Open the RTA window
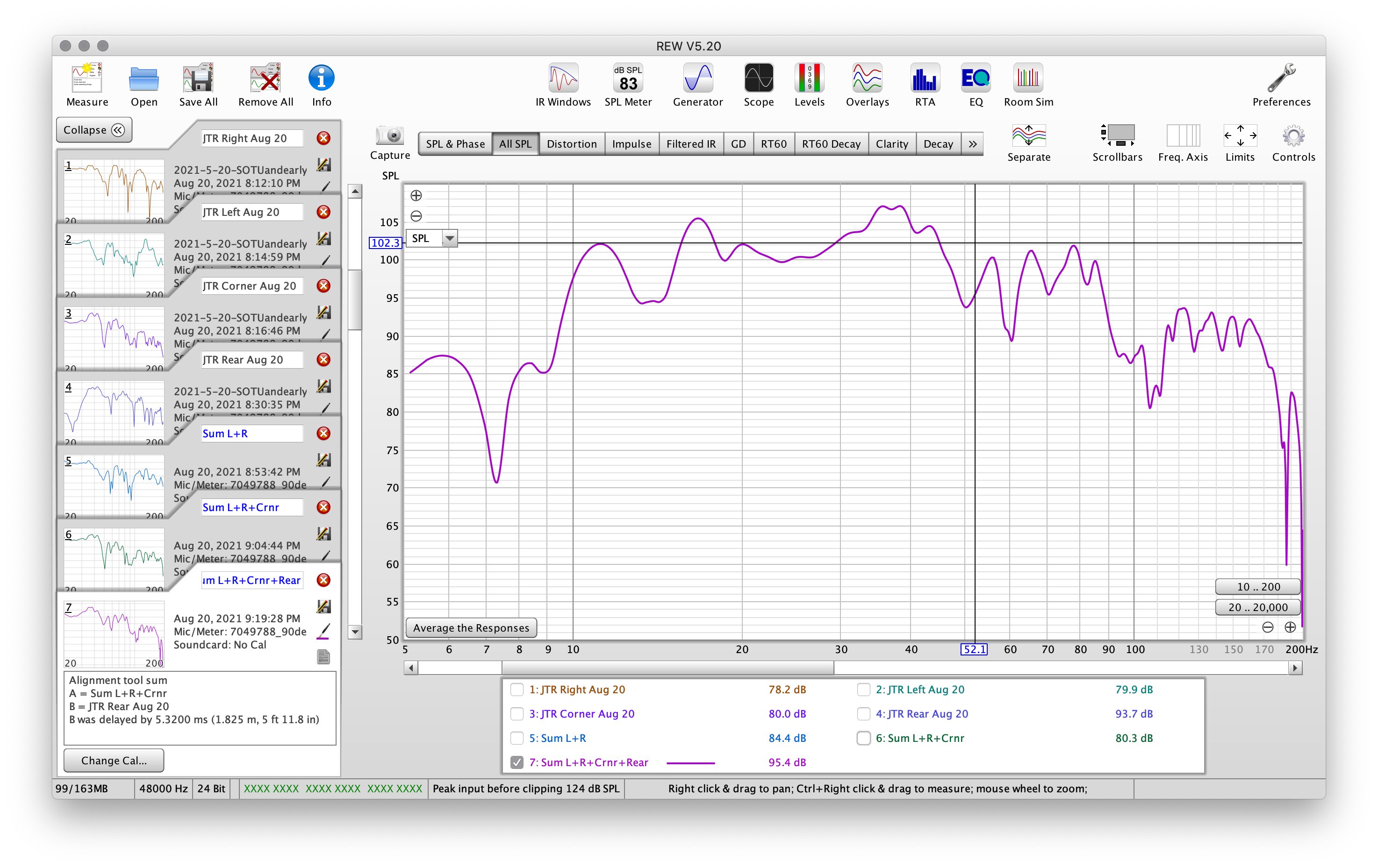 click(925, 85)
